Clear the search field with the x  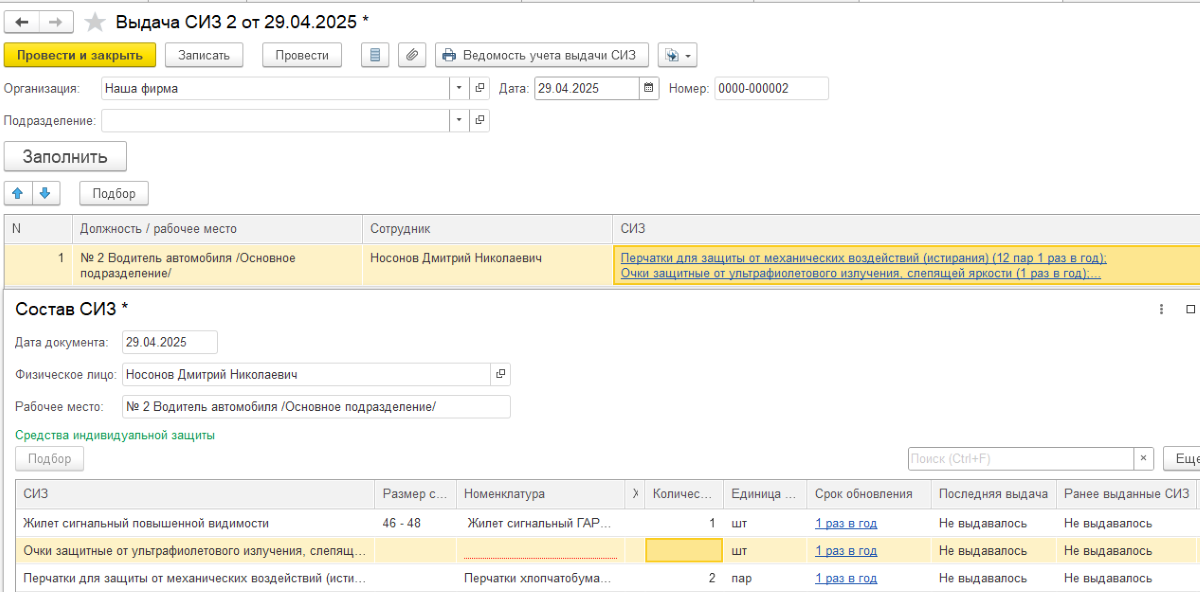(1144, 458)
